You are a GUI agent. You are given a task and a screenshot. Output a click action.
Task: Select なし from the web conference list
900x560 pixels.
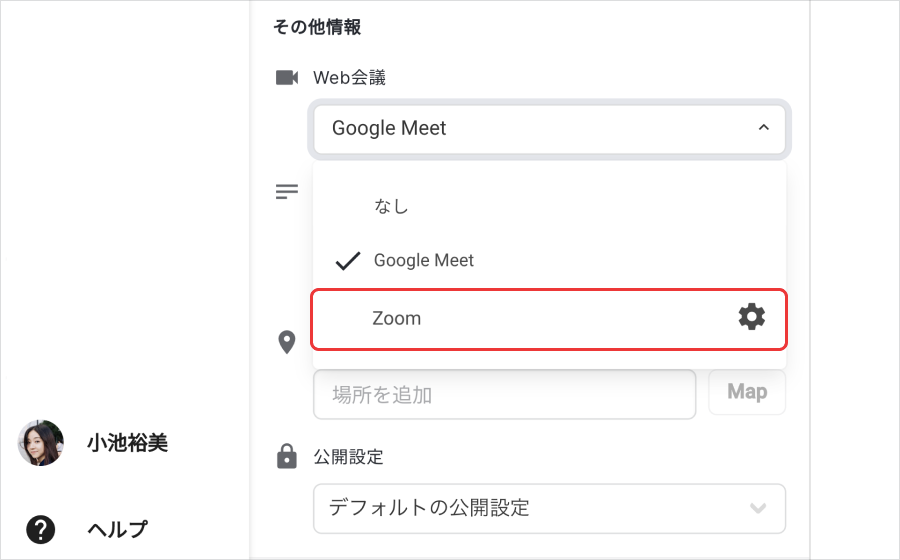[x=549, y=205]
